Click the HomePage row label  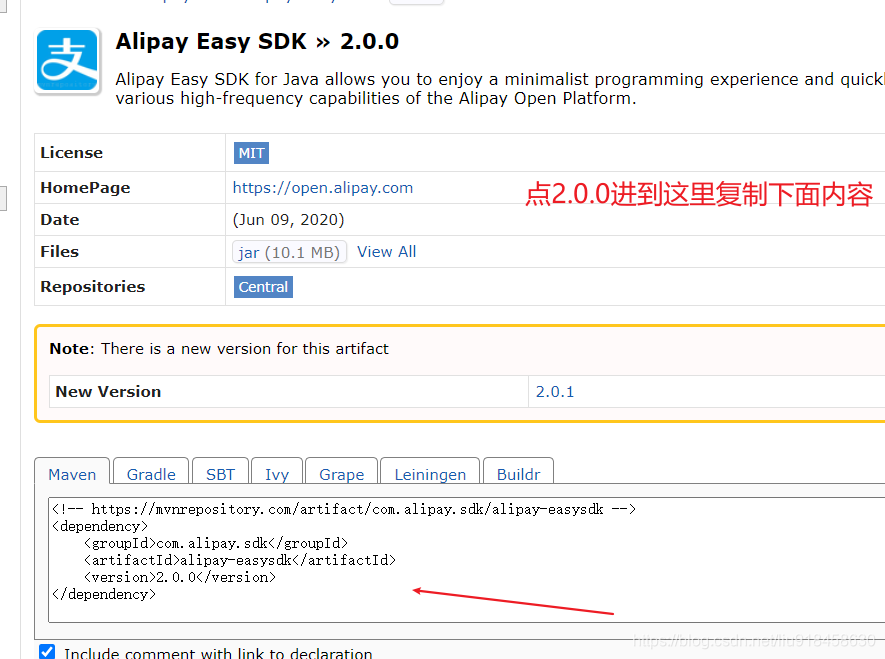coord(85,188)
